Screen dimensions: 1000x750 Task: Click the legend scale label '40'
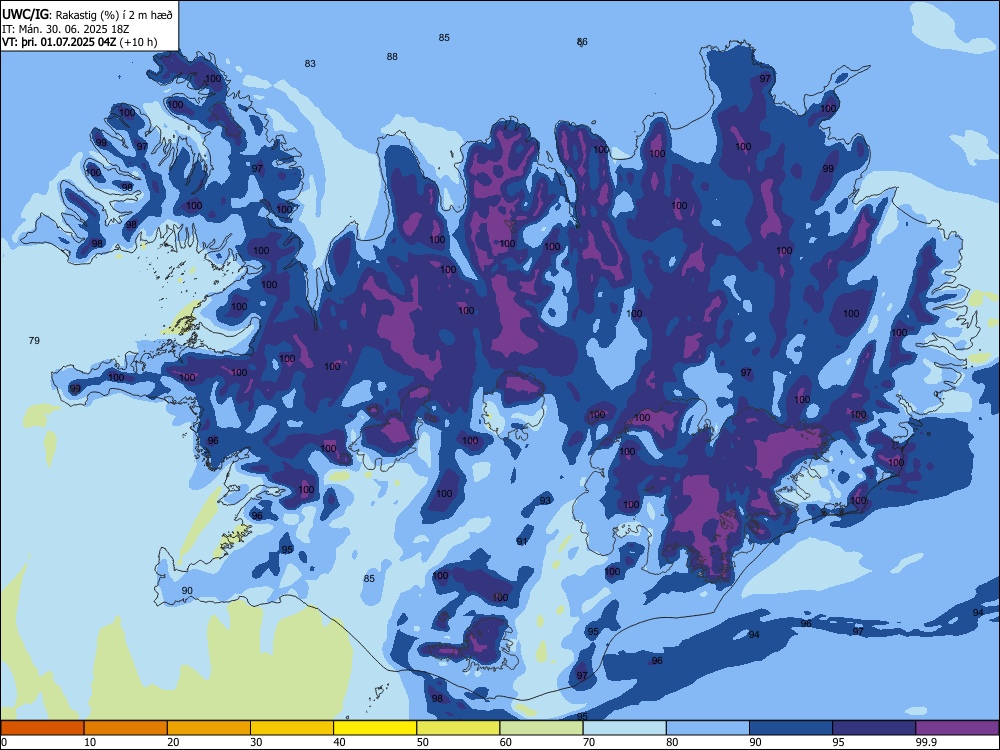339,742
